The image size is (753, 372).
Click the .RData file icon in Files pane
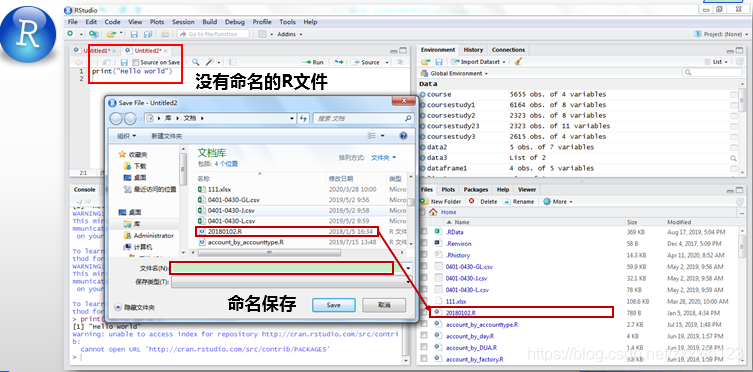click(x=437, y=232)
